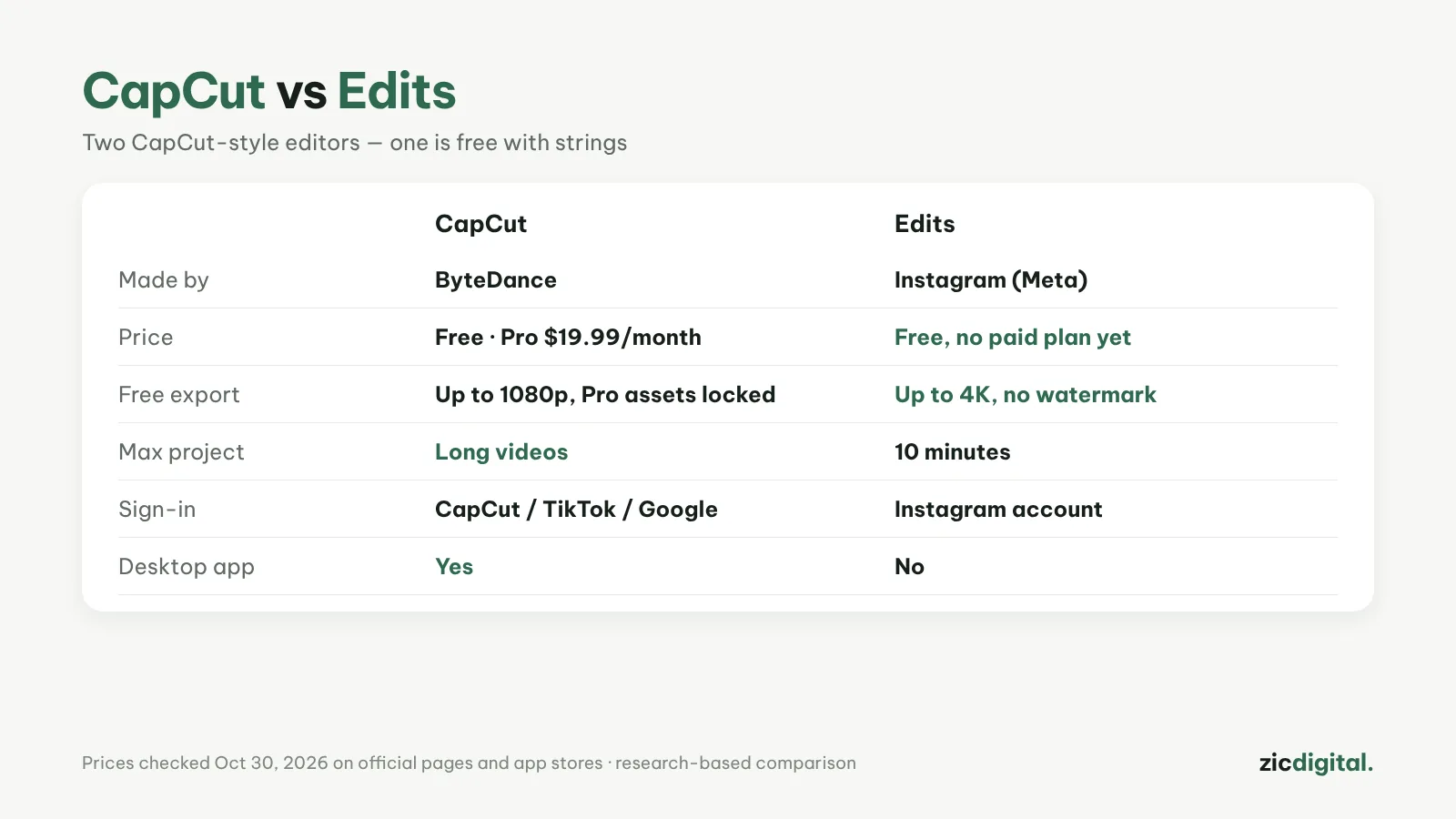
Task: Select the 'Sign-in' row label
Action: [x=157, y=510]
